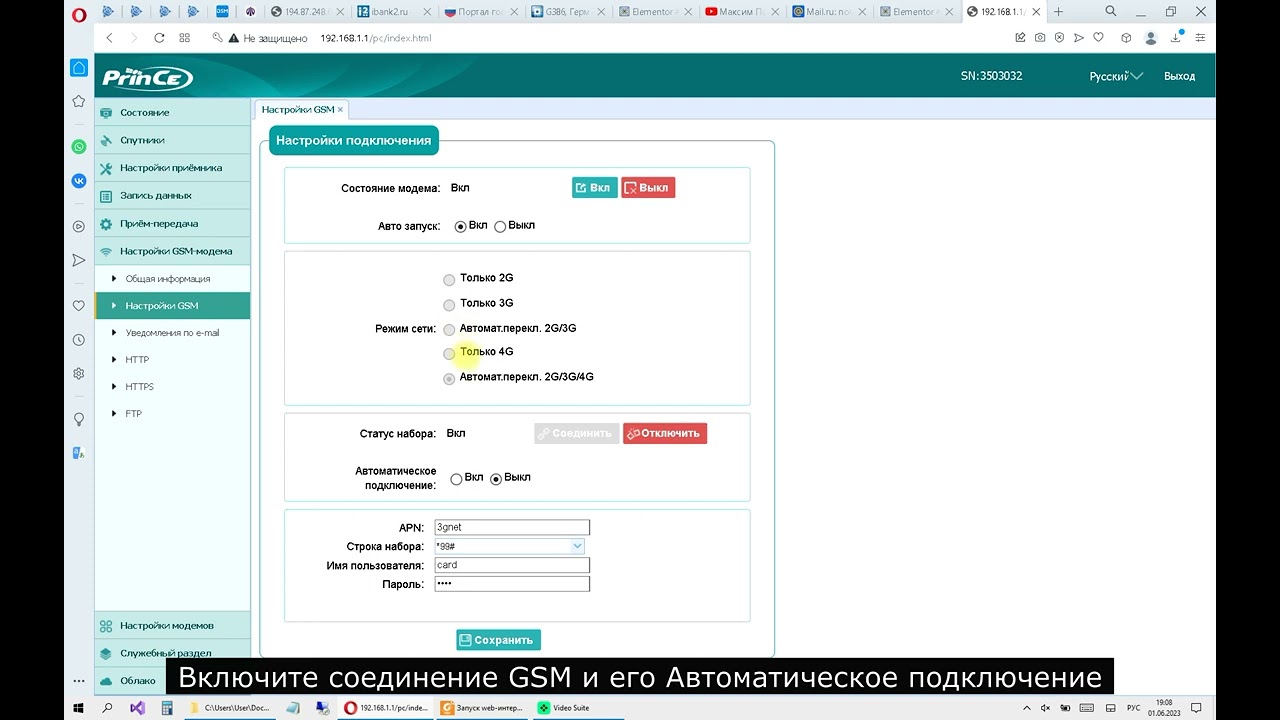Screen dimensions: 1280x720
Task: Open the Opera sidebar send-arrow icon
Action: 79,260
